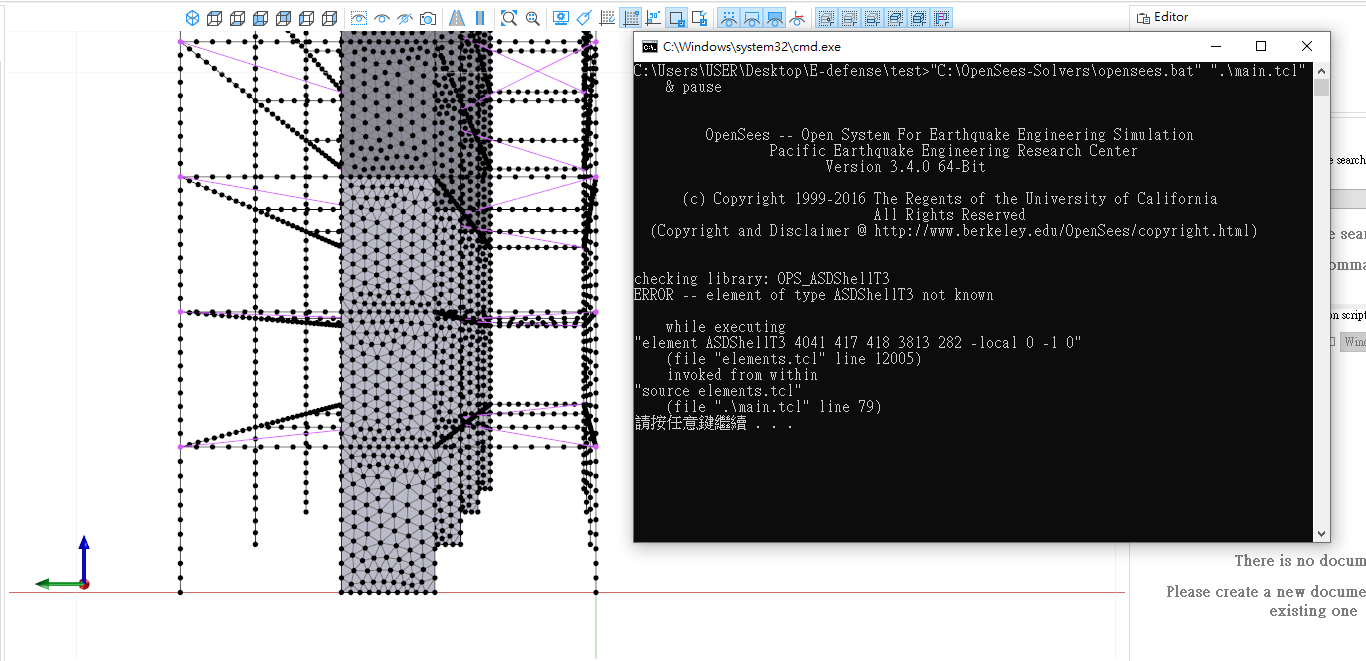Take a snapshot with the camera icon
Viewport: 1366px width, 661px height.
428,18
